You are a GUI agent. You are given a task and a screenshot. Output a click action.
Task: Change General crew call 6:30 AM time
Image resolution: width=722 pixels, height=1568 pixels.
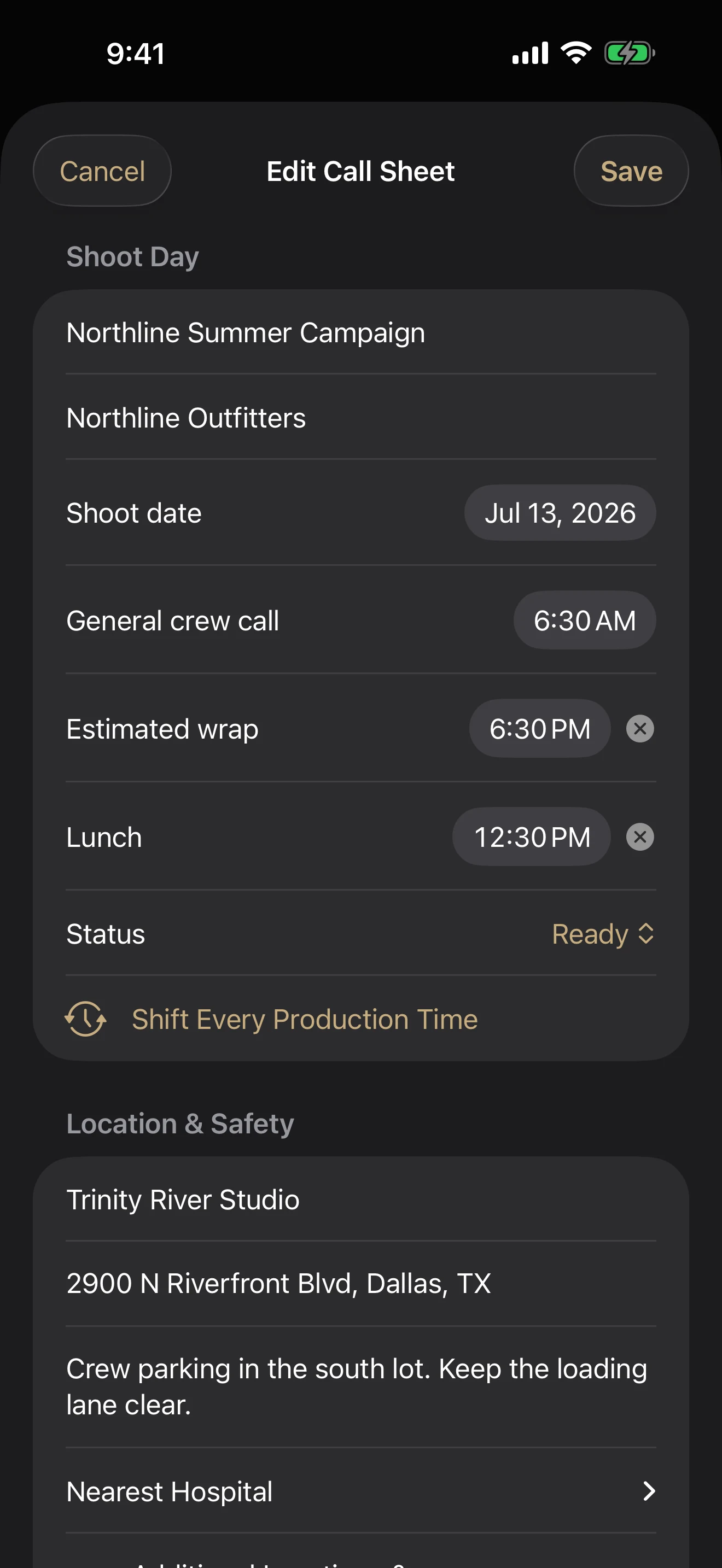tap(584, 621)
